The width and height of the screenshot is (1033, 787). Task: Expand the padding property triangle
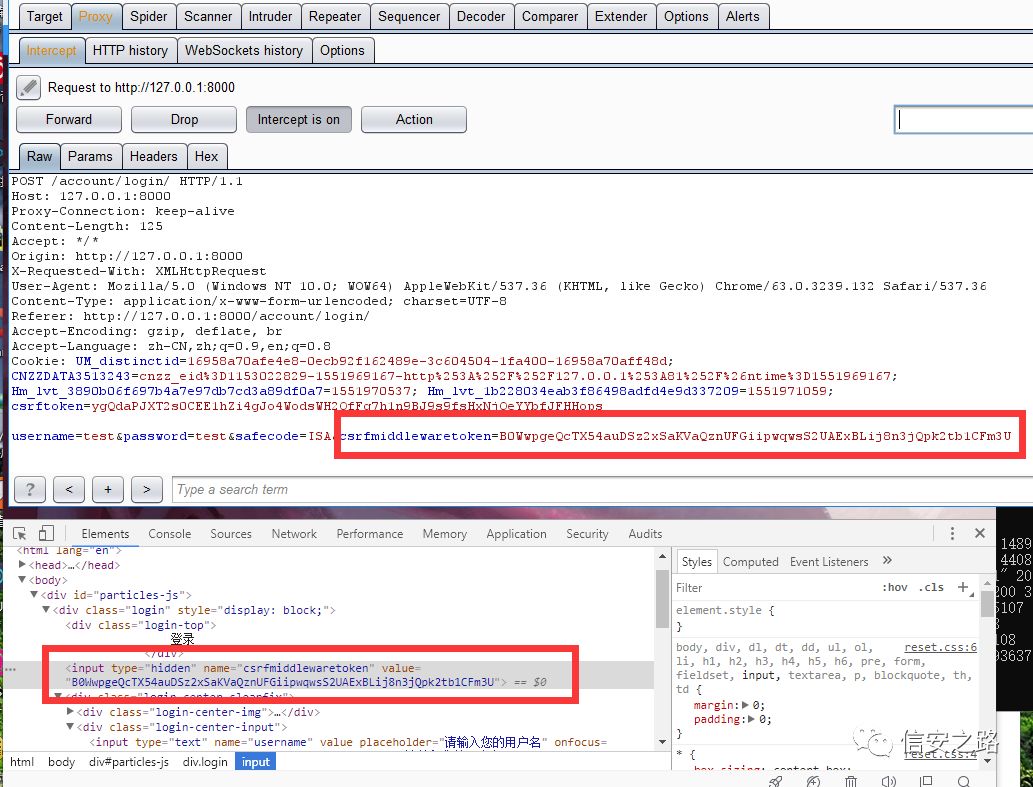pyautogui.click(x=753, y=719)
